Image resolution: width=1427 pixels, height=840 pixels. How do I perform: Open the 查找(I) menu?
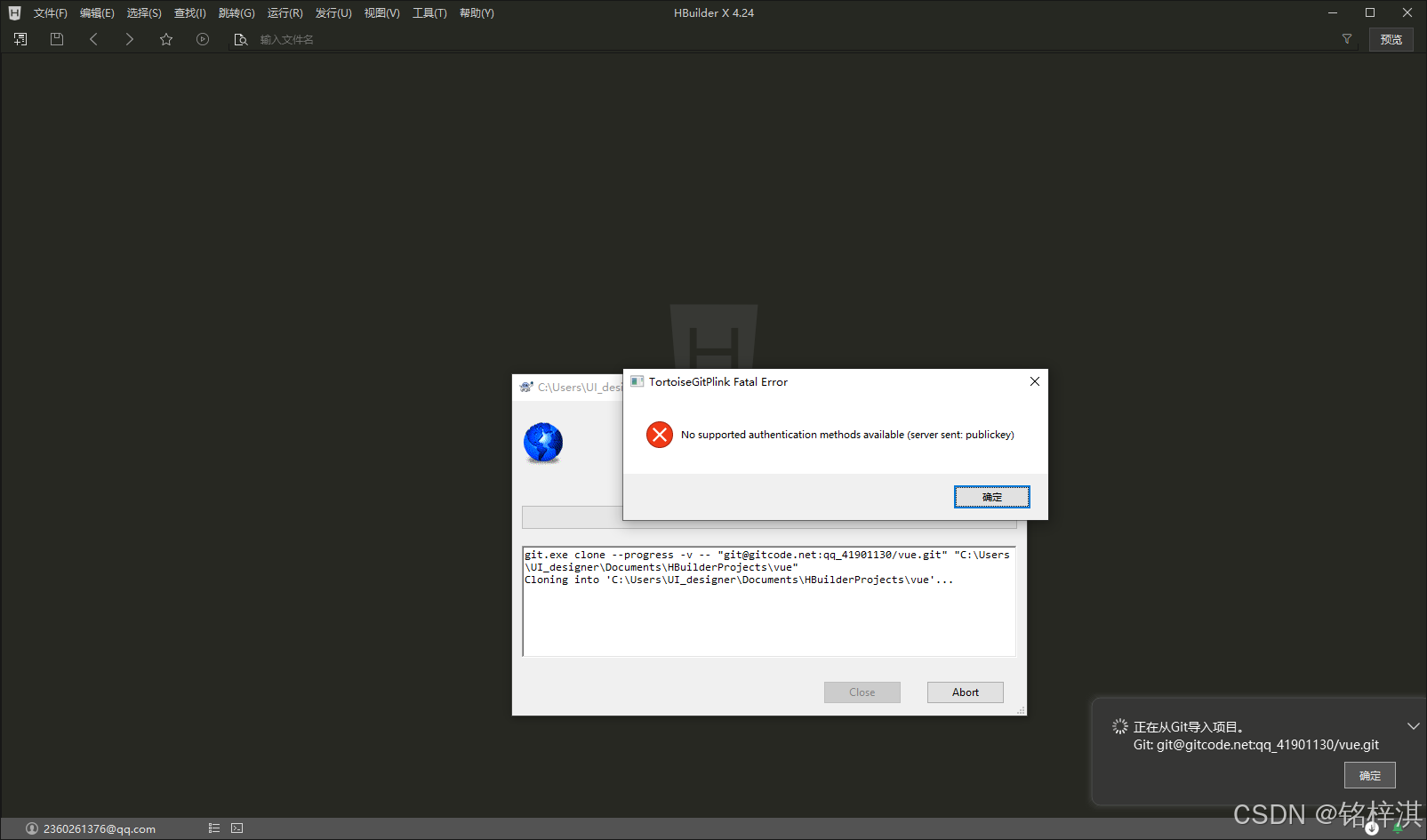point(190,13)
